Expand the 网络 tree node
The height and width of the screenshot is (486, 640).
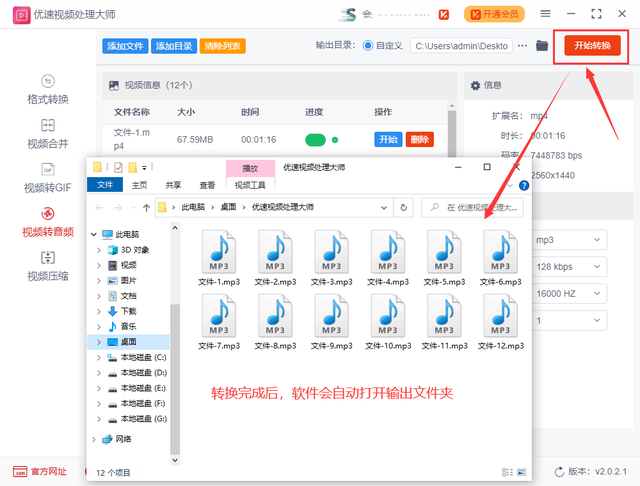tap(94, 439)
